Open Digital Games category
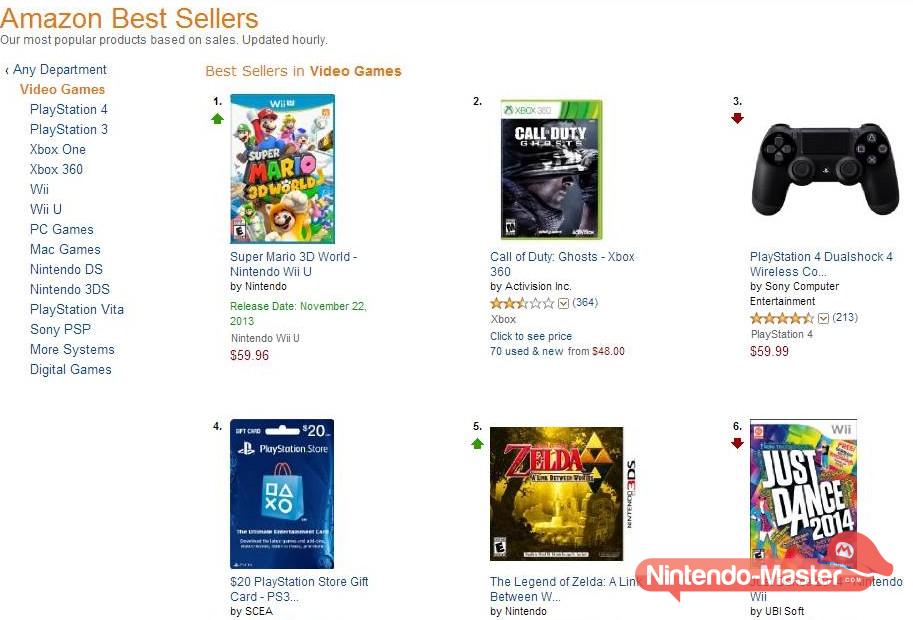This screenshot has width=913, height=620. [71, 370]
